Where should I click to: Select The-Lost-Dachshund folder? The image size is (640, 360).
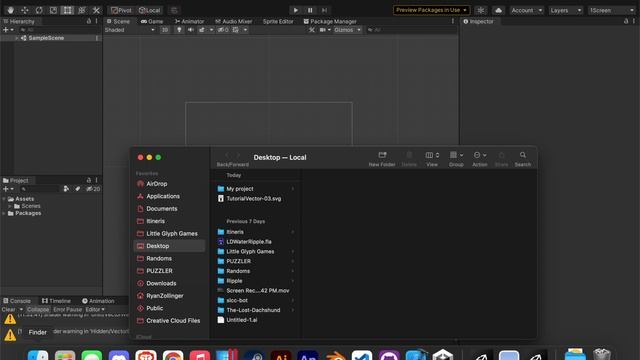(256, 310)
